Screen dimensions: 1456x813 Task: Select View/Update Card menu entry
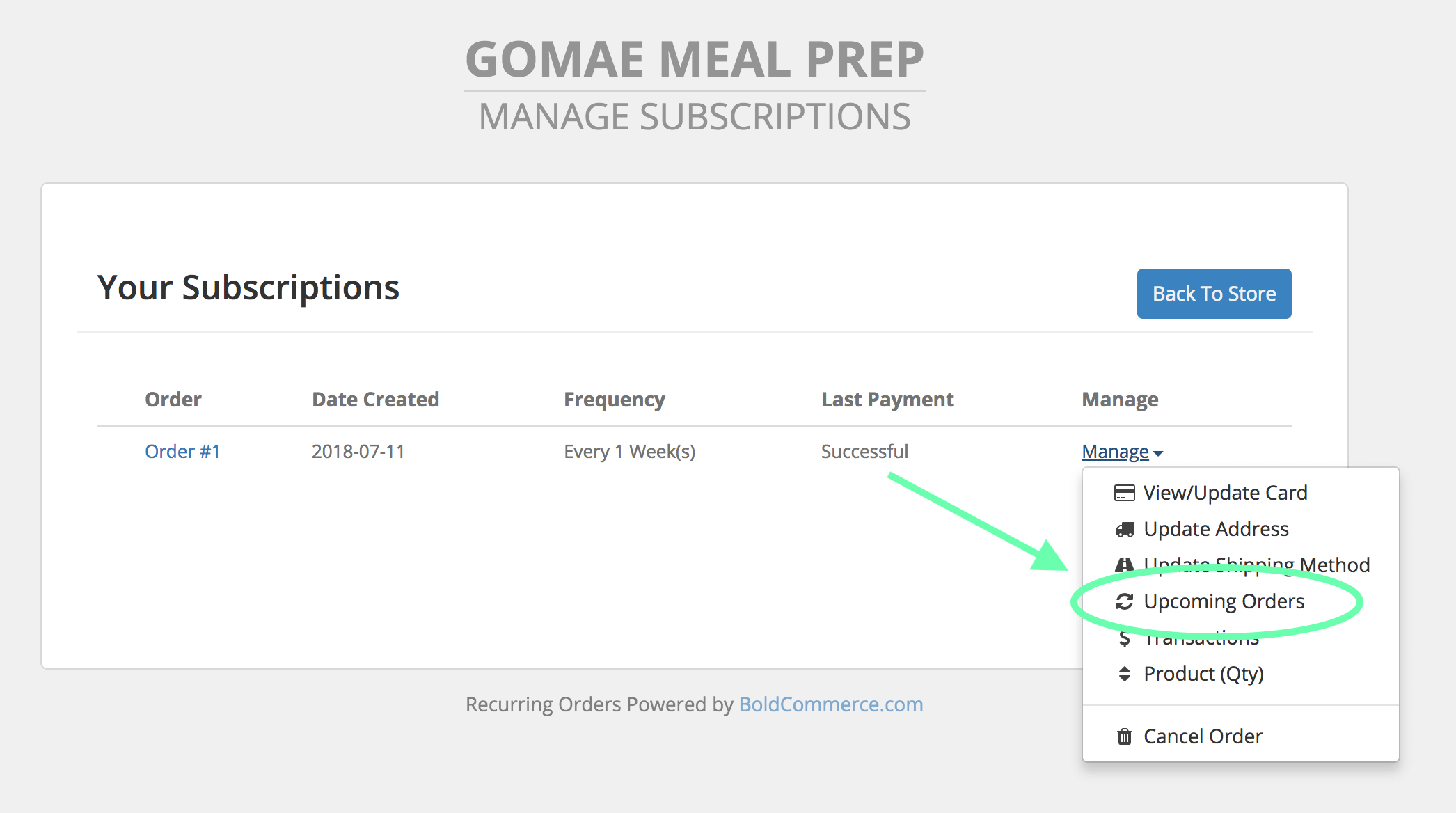[x=1240, y=493]
